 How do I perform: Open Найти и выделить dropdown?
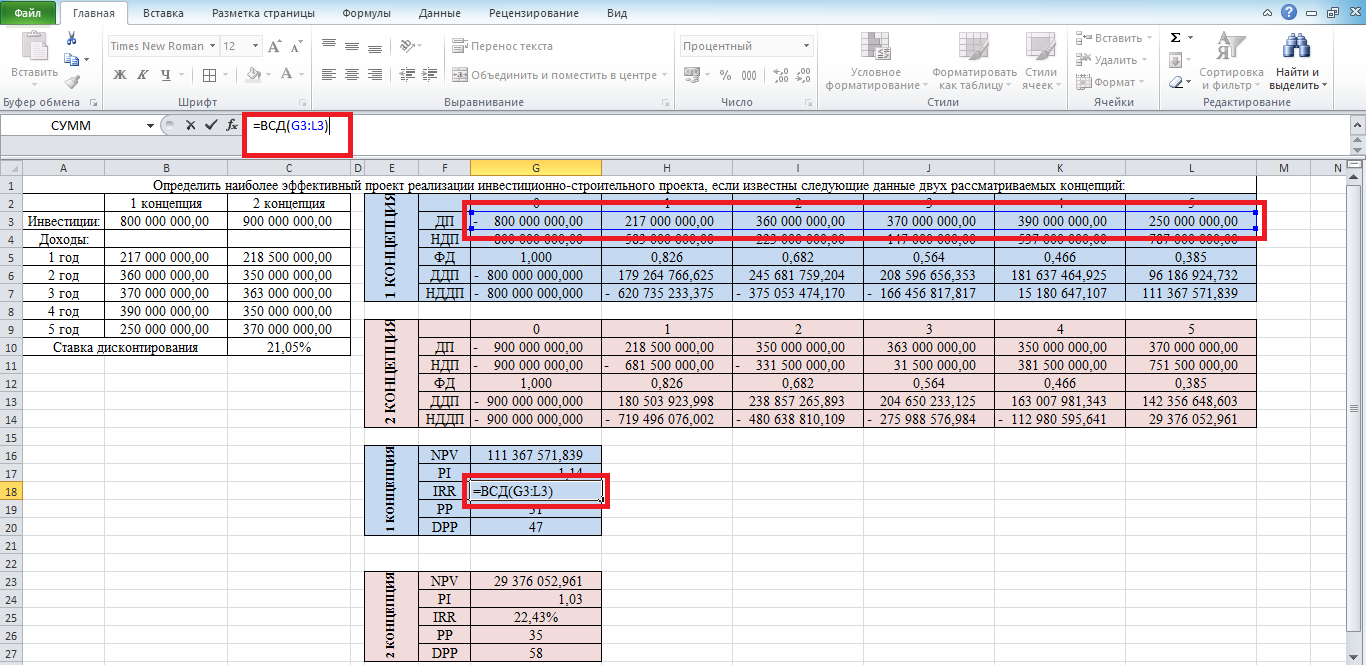tap(1298, 61)
